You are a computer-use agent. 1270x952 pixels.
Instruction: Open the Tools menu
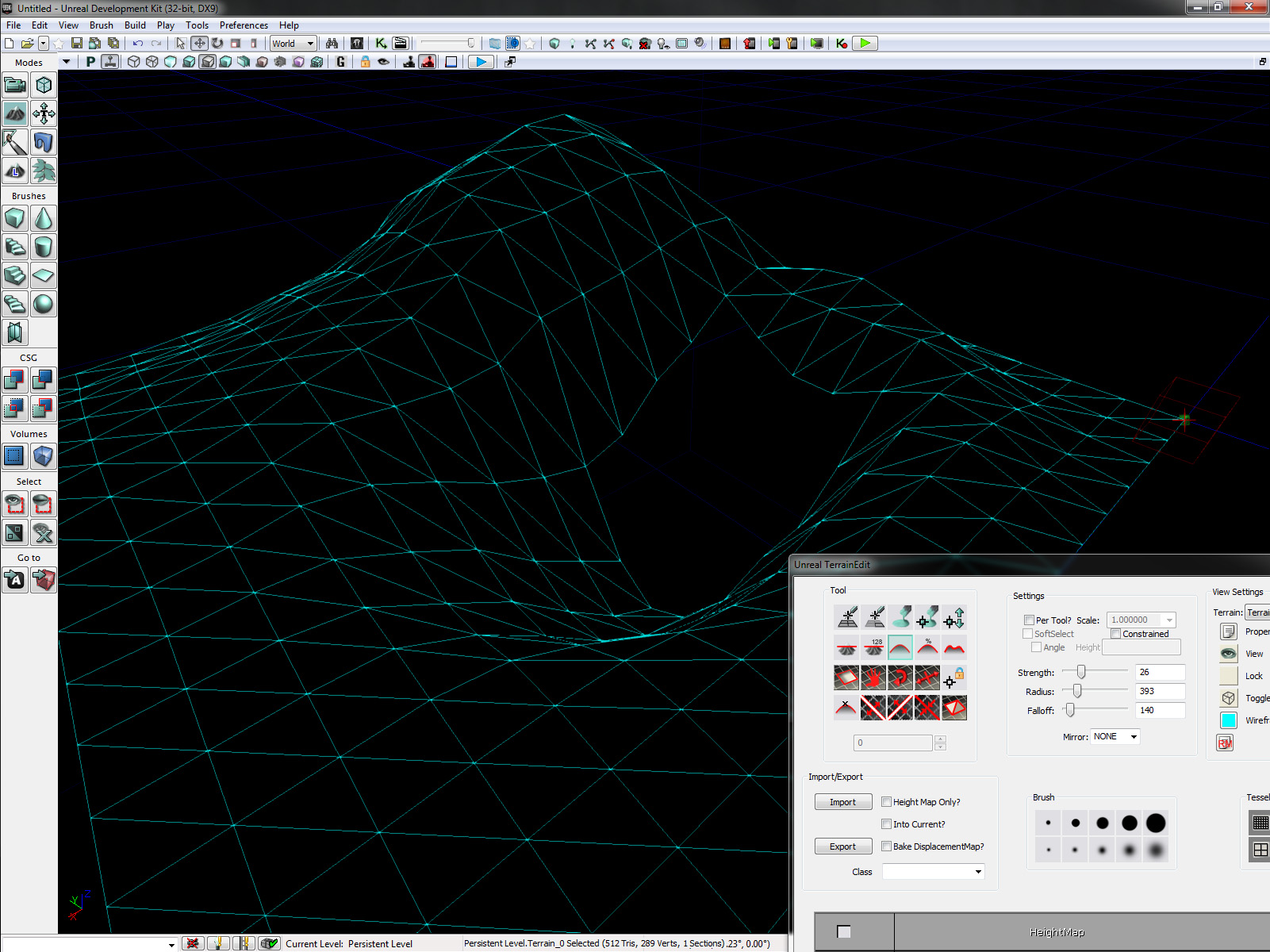pyautogui.click(x=197, y=25)
